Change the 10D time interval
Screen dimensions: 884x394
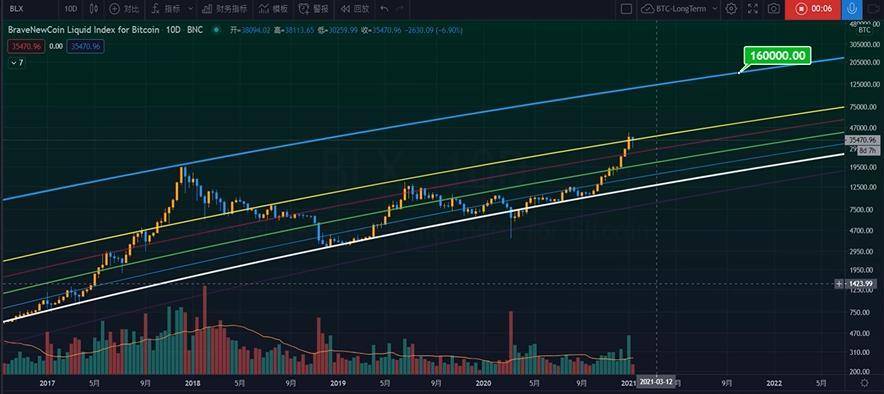(x=70, y=8)
